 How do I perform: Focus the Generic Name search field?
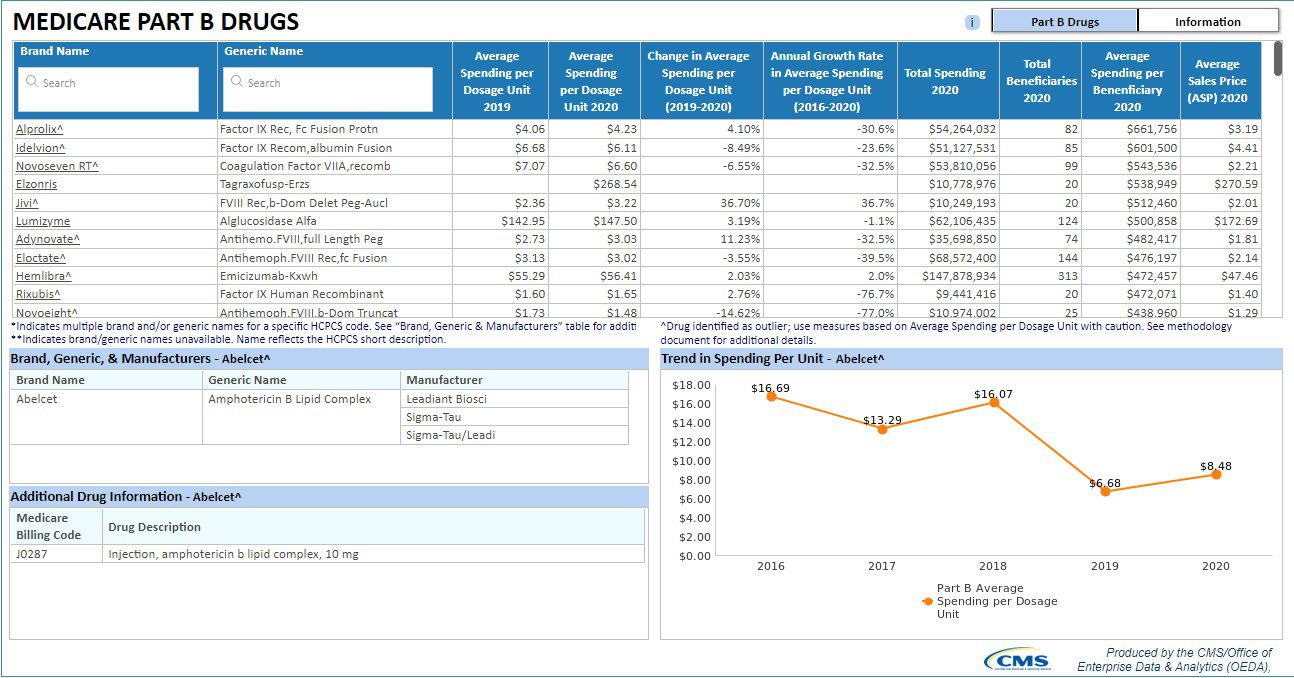point(328,89)
